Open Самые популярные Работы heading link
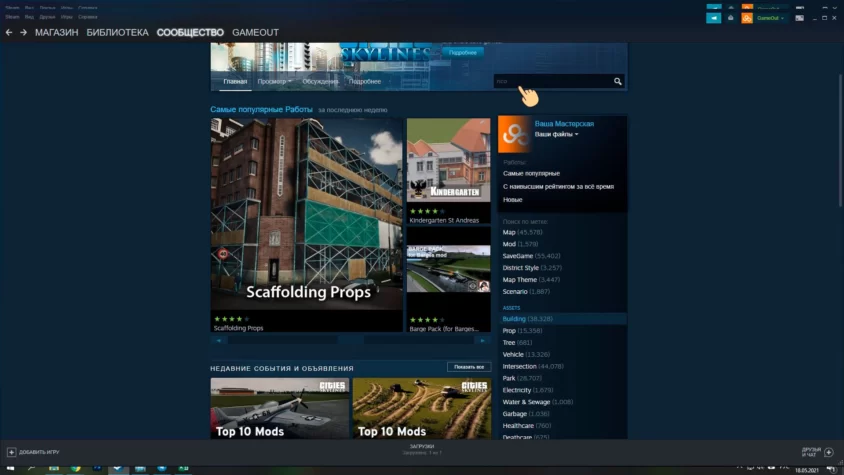This screenshot has height=475, width=844. click(261, 109)
